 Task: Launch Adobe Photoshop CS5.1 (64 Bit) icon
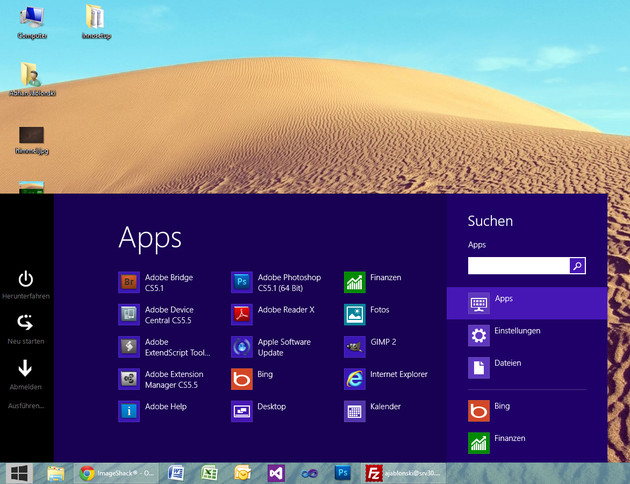(242, 282)
